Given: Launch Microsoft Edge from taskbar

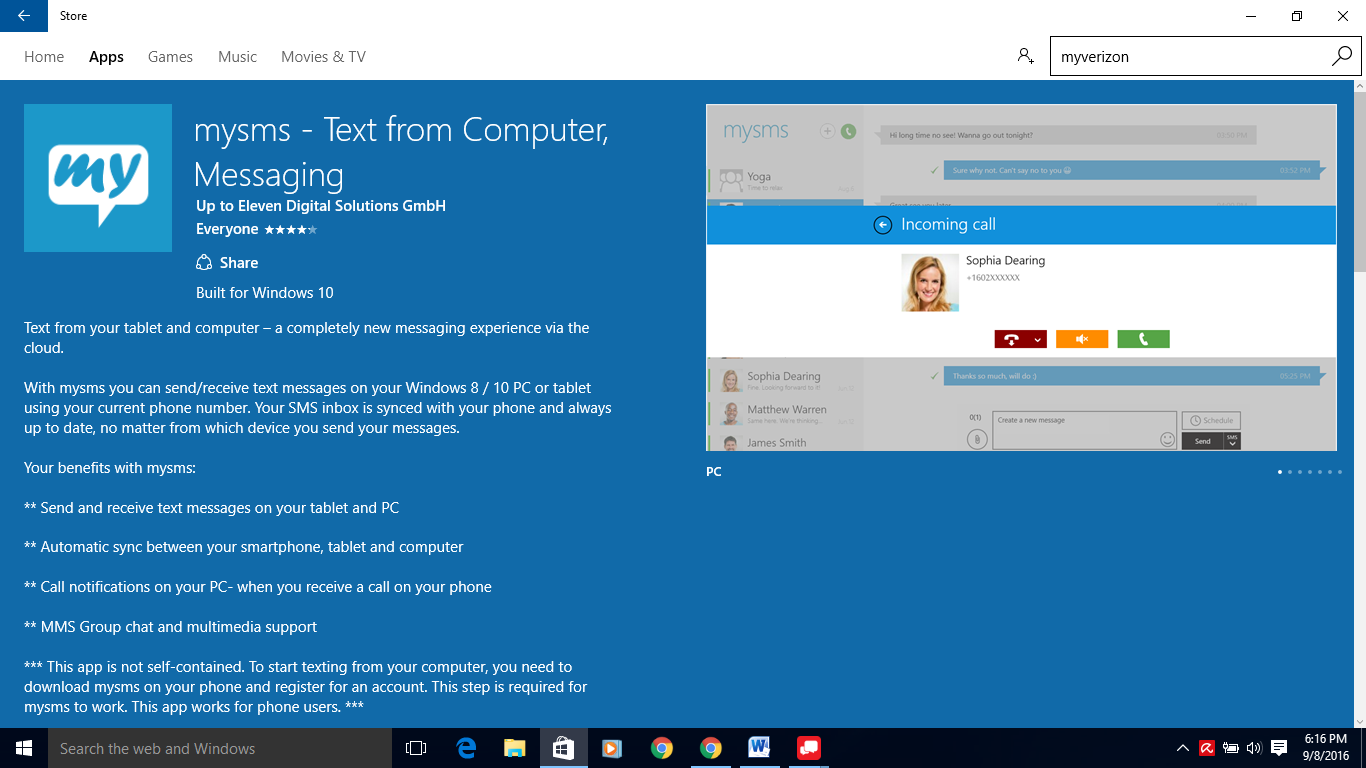Looking at the screenshot, I should 466,748.
